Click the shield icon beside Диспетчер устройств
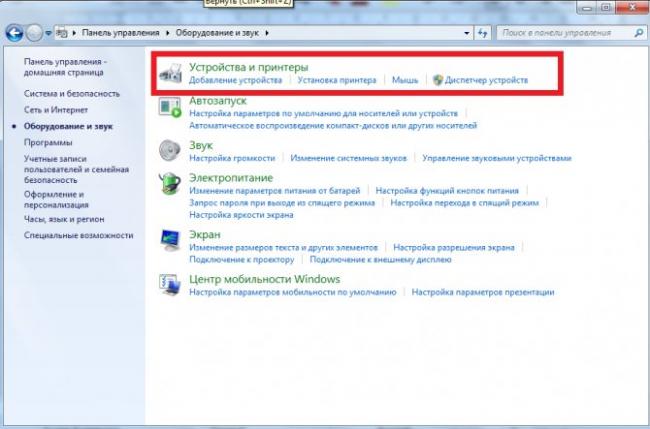Screen dimensions: 650x429 tap(438, 80)
